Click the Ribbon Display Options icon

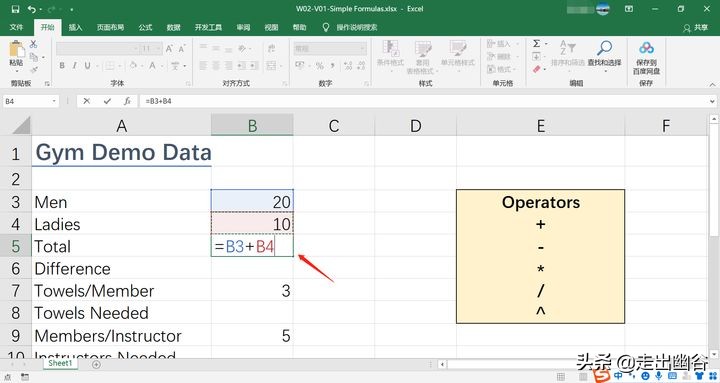[x=629, y=9]
